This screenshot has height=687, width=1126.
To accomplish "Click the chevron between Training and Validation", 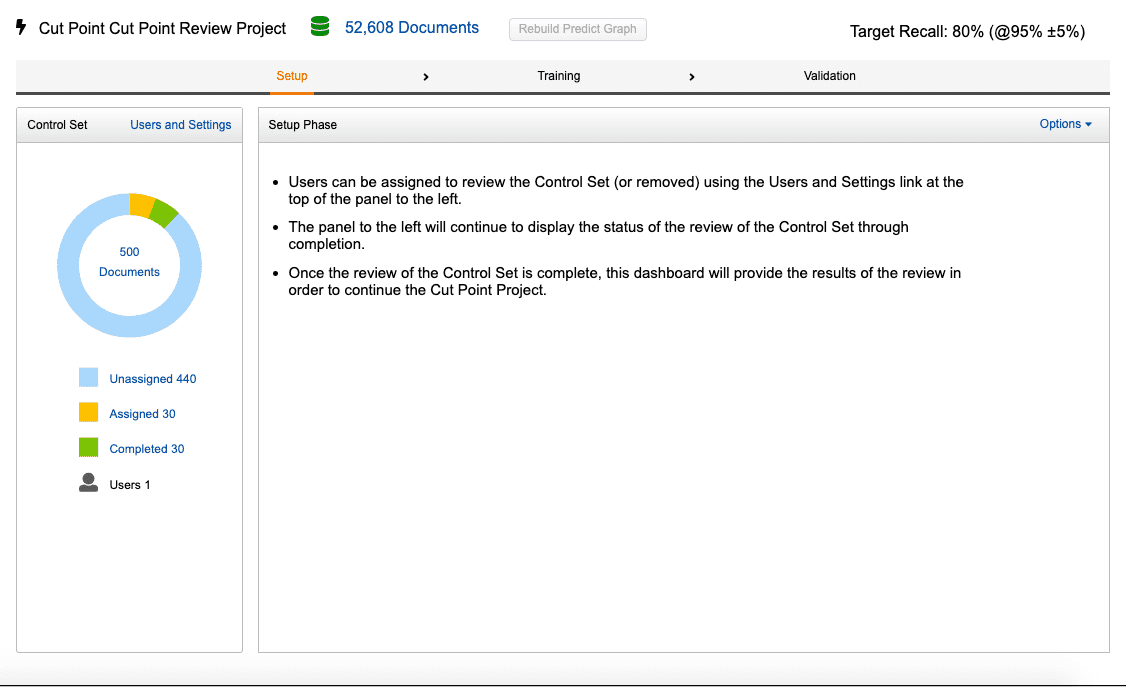I will [692, 76].
